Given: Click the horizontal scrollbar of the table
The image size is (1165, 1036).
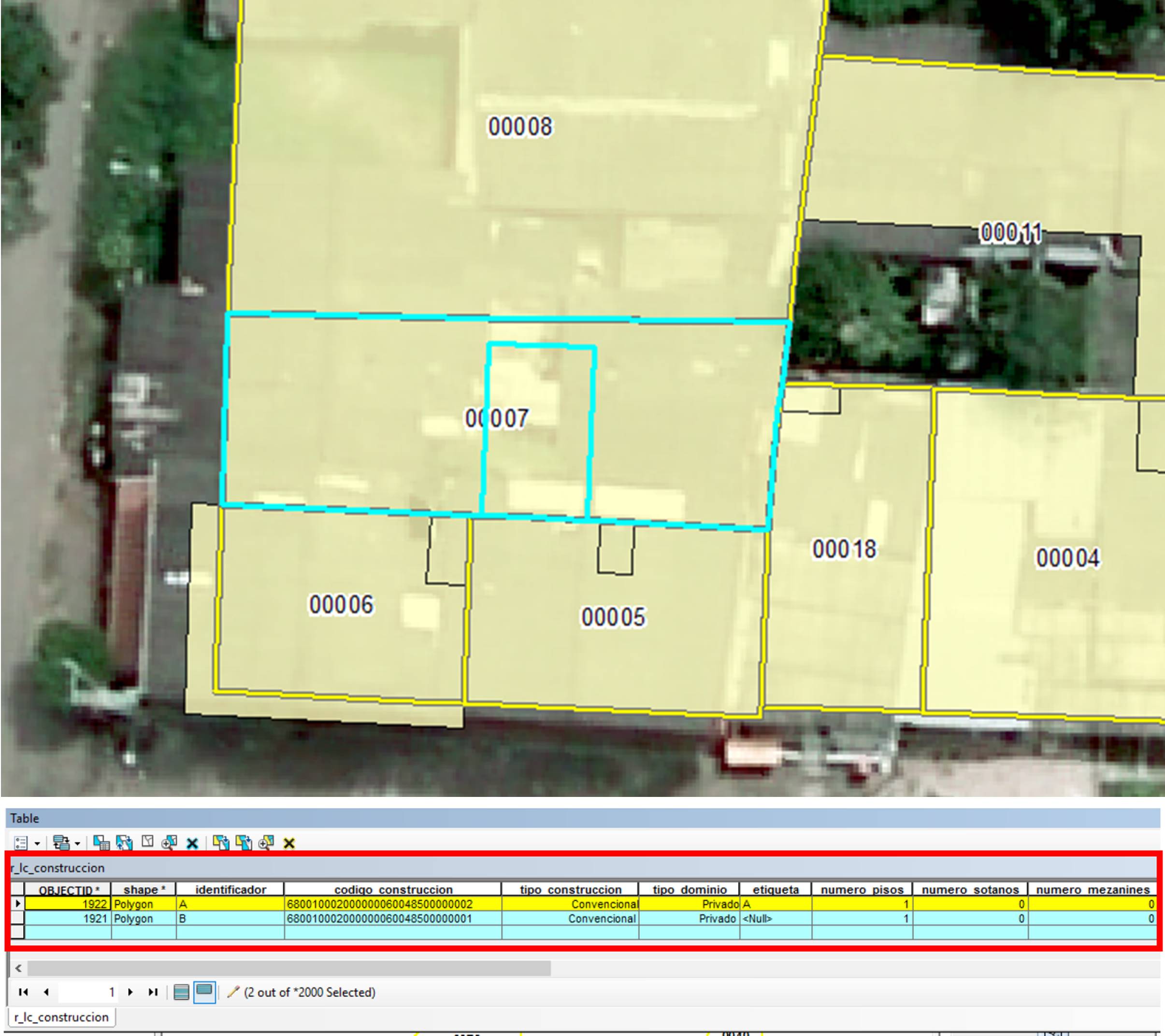Looking at the screenshot, I should [288, 968].
